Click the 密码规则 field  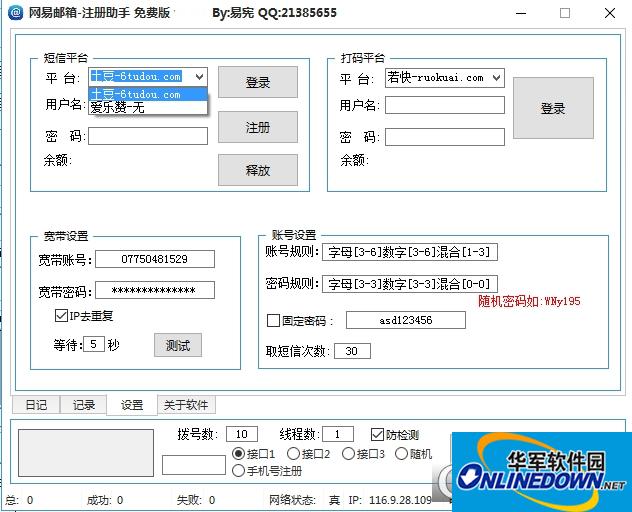pos(410,284)
